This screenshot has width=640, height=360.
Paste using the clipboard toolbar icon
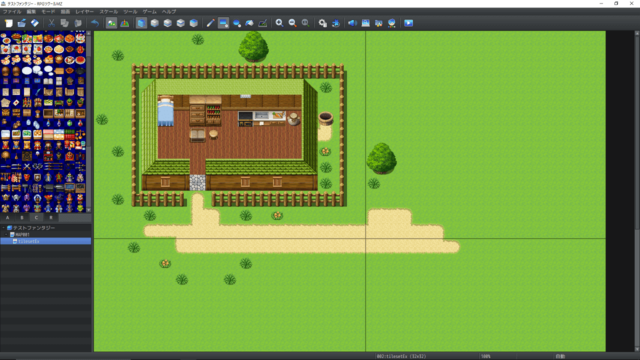(78, 23)
